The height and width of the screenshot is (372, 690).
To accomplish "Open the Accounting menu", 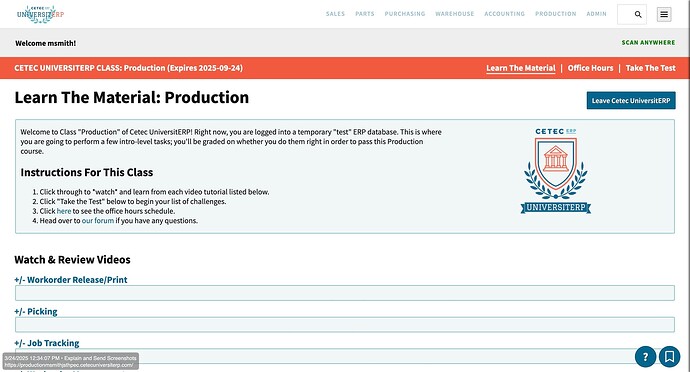I will coord(504,14).
